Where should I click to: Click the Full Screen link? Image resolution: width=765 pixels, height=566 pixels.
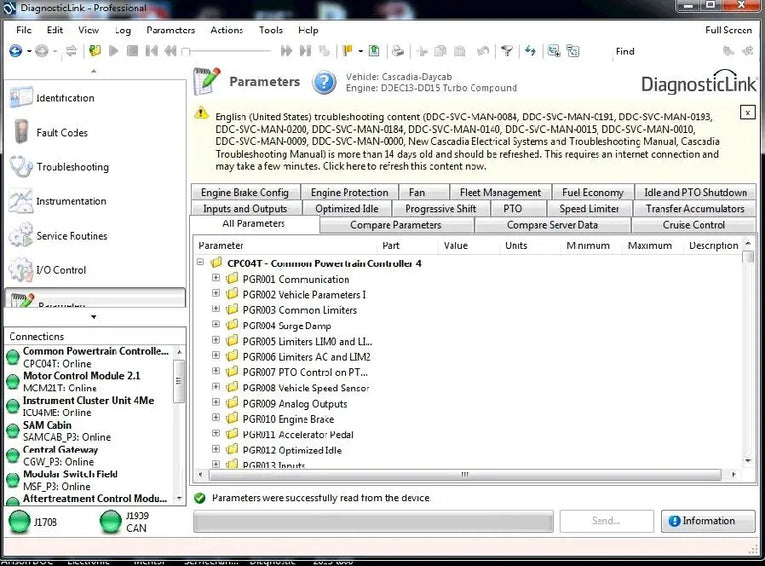(x=728, y=30)
